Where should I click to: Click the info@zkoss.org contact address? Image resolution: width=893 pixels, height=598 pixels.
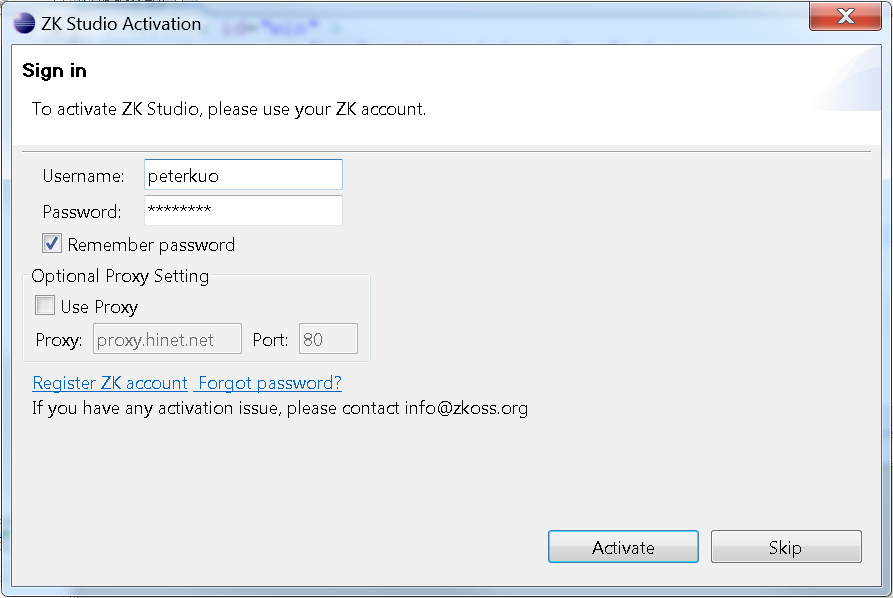click(x=466, y=408)
